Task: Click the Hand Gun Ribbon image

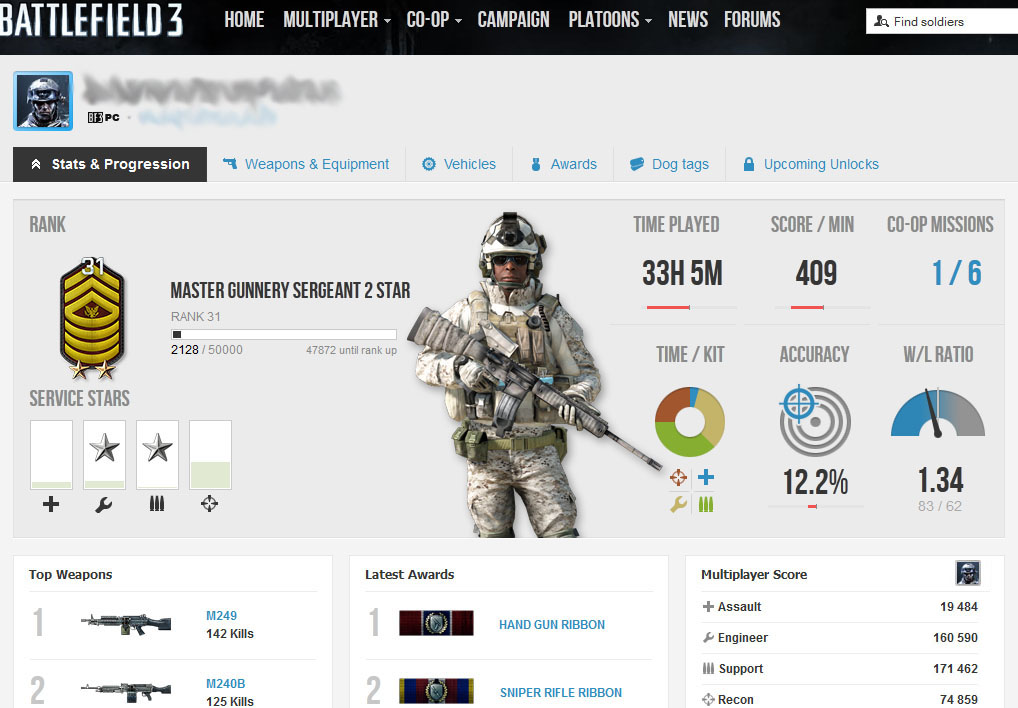Action: point(436,623)
